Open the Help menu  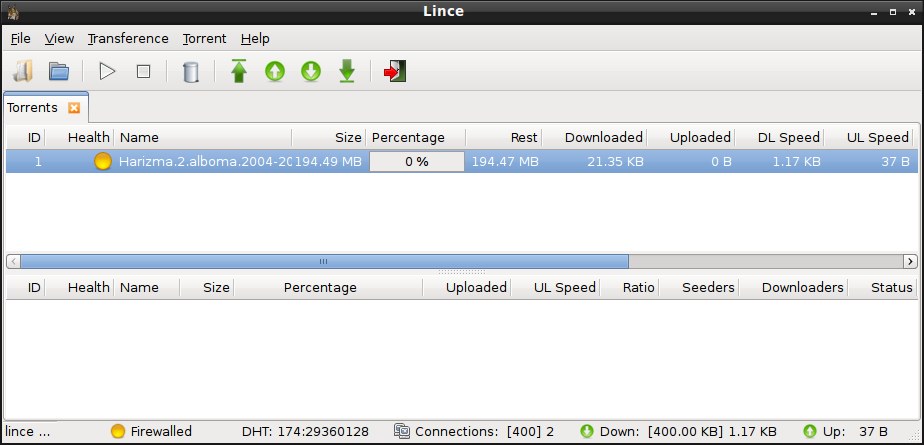(x=255, y=39)
